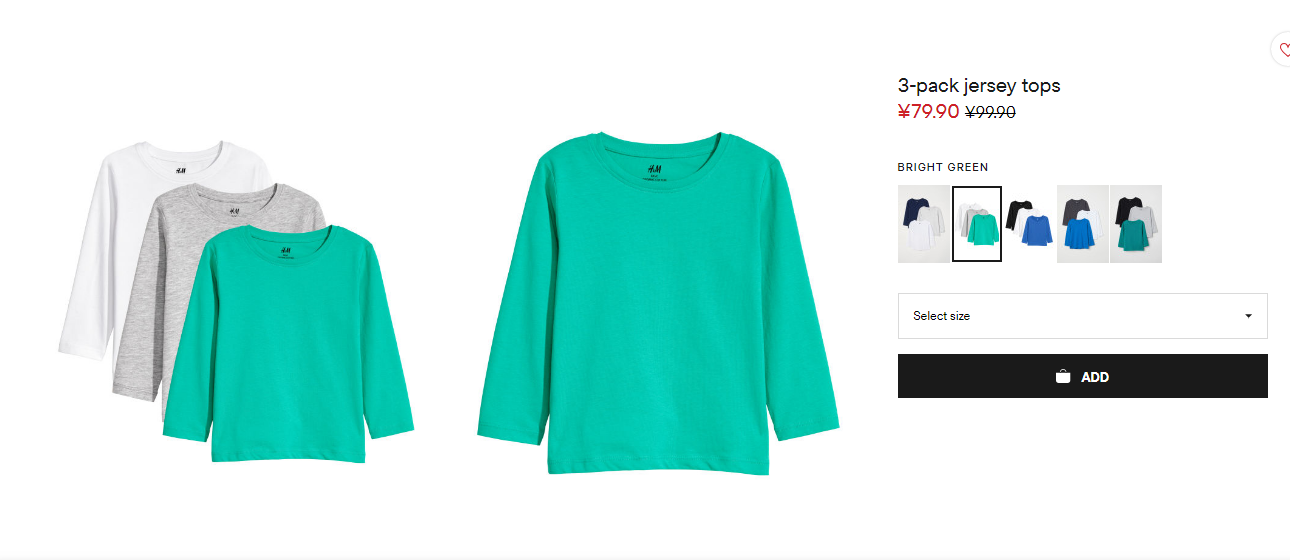Click the shopping bag icon beside ADD

click(x=1063, y=377)
